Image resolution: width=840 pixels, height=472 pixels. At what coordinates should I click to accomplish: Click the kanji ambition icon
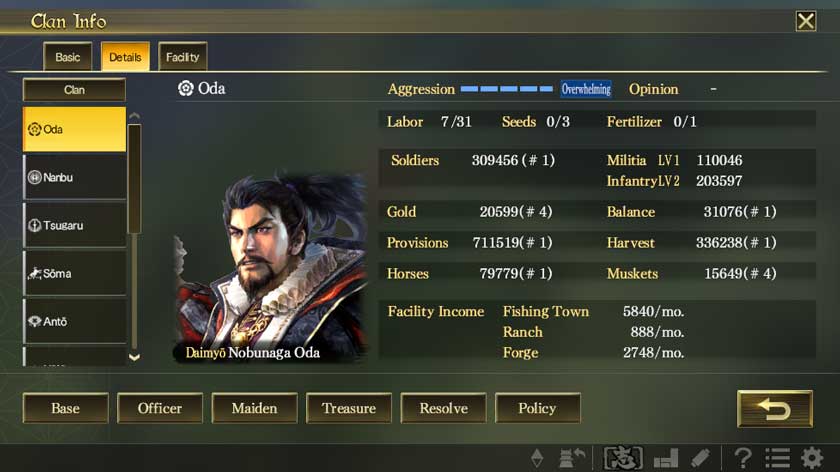coord(623,458)
